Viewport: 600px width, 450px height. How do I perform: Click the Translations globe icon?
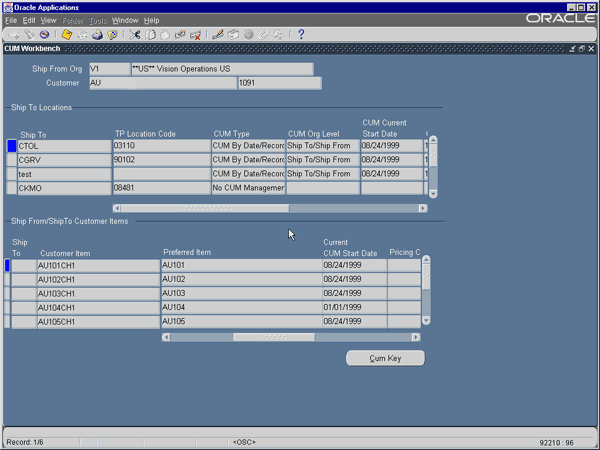pos(249,35)
